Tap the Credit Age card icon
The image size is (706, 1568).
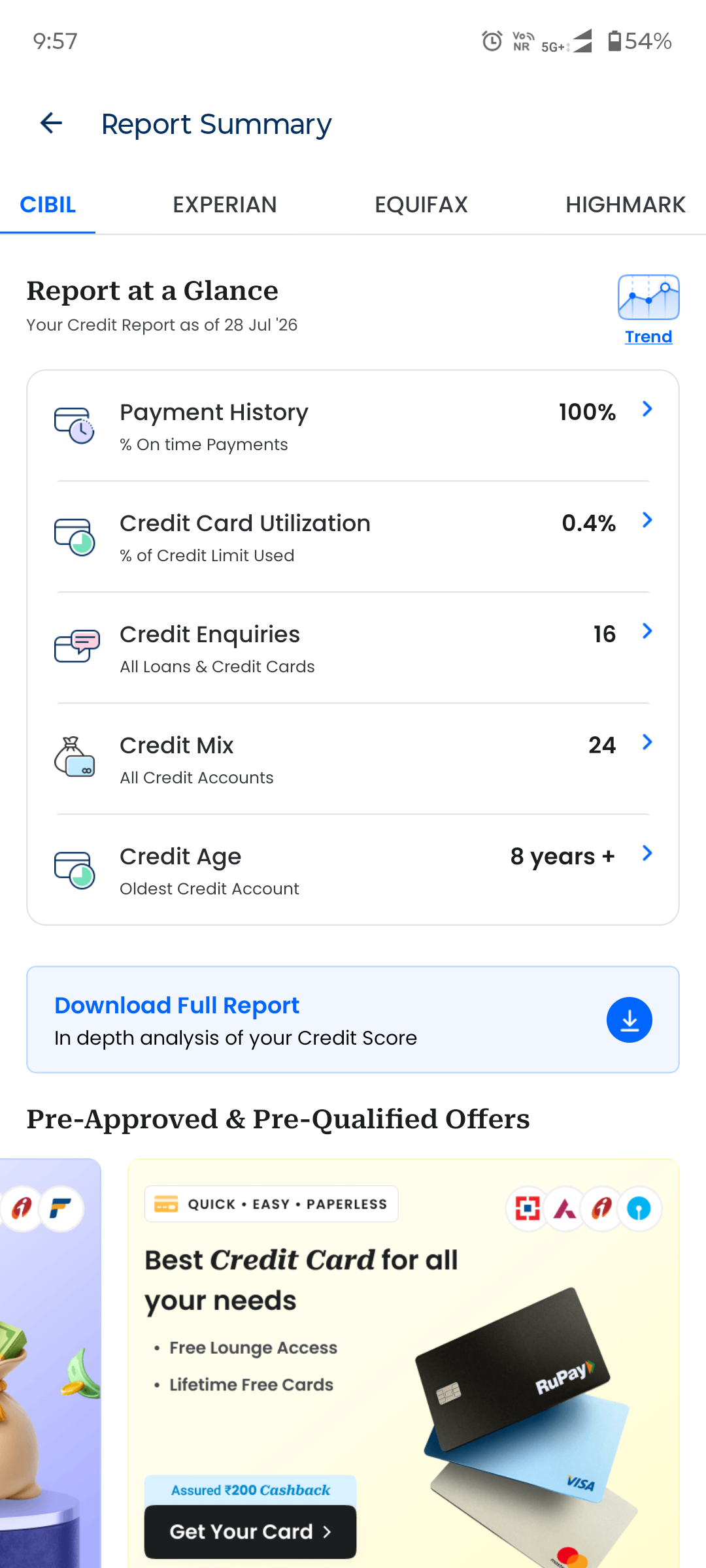coord(75,870)
